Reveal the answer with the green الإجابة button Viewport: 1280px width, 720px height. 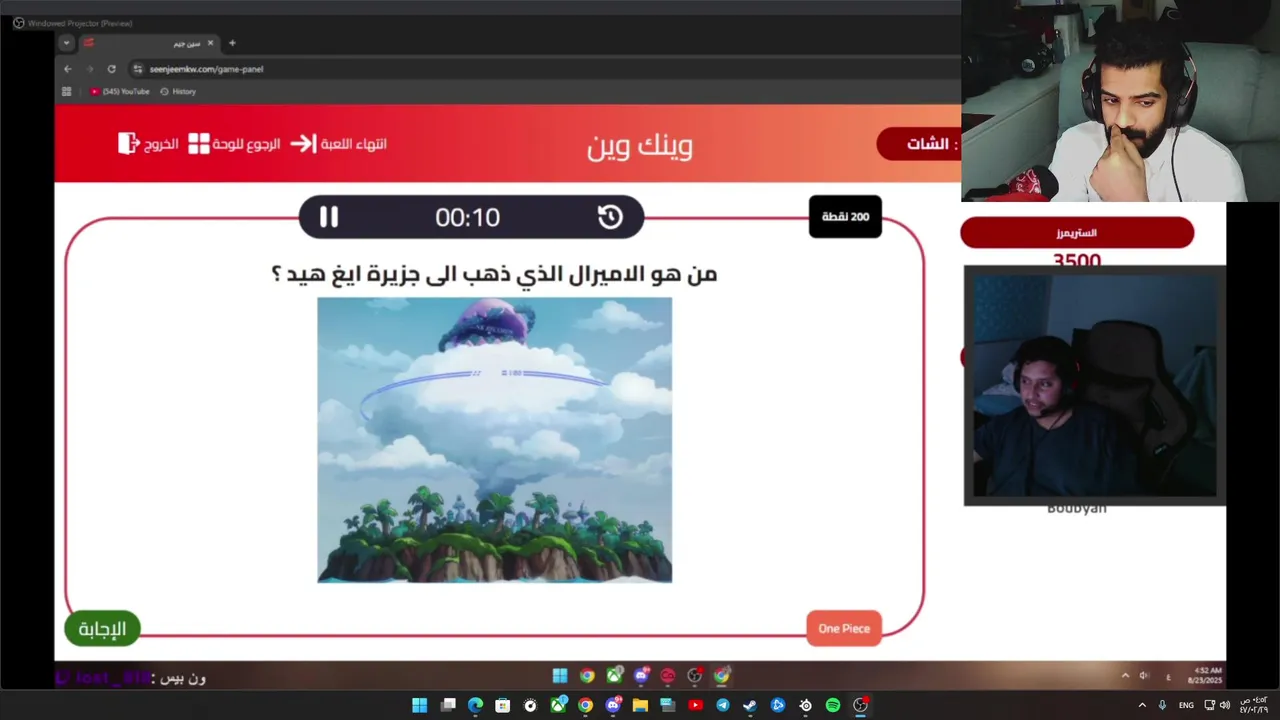click(102, 629)
